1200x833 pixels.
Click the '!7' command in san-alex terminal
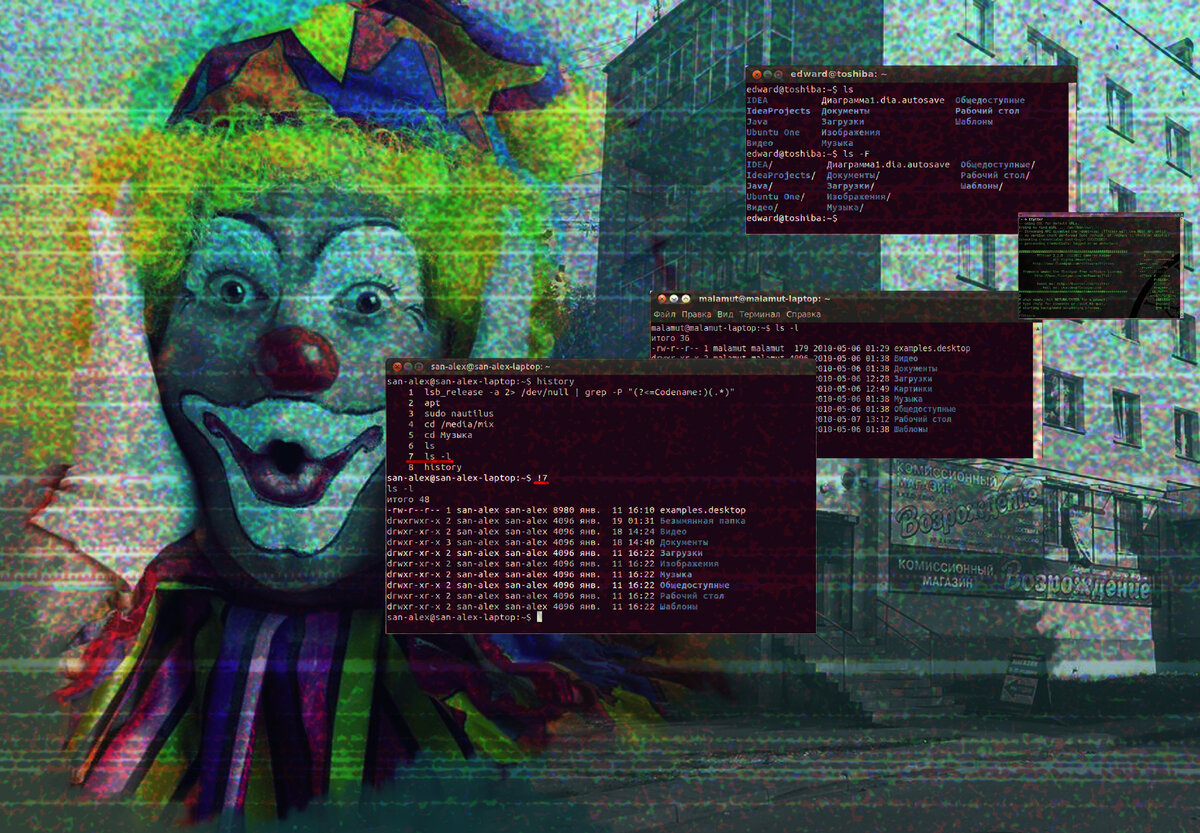click(x=542, y=478)
